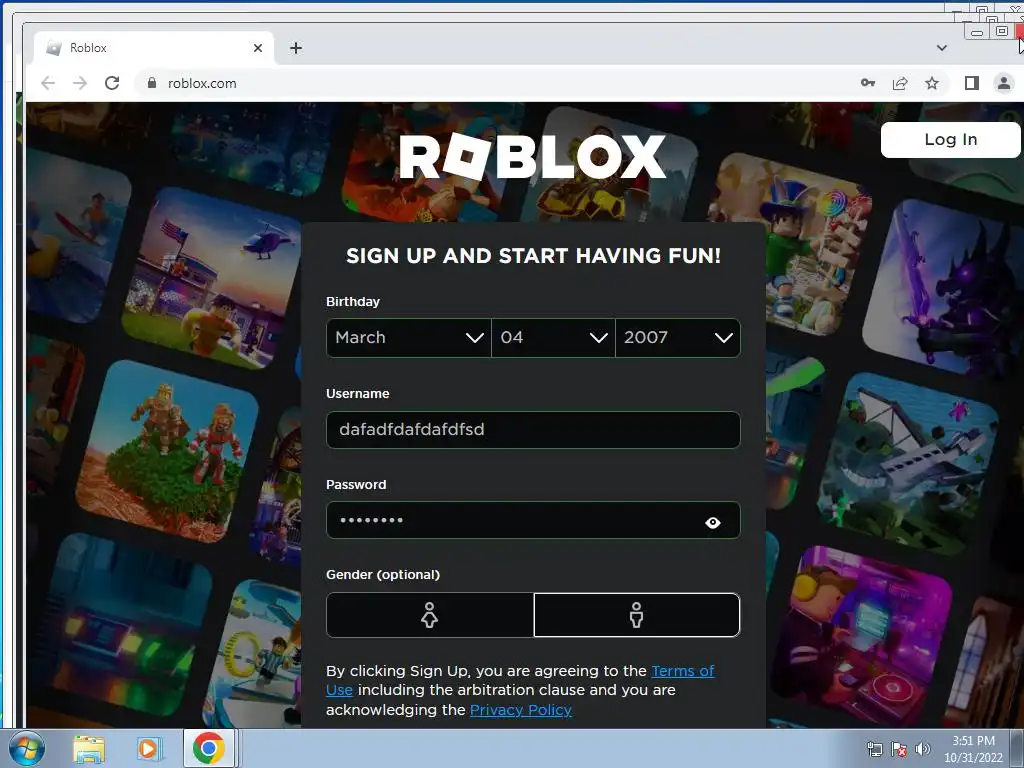Viewport: 1024px width, 768px height.
Task: Open the birthday month dropdown
Action: pyautogui.click(x=409, y=338)
